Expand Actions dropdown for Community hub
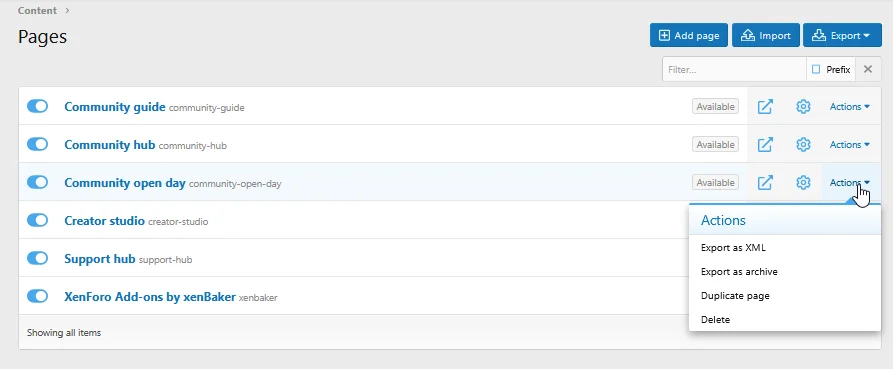 tap(850, 145)
